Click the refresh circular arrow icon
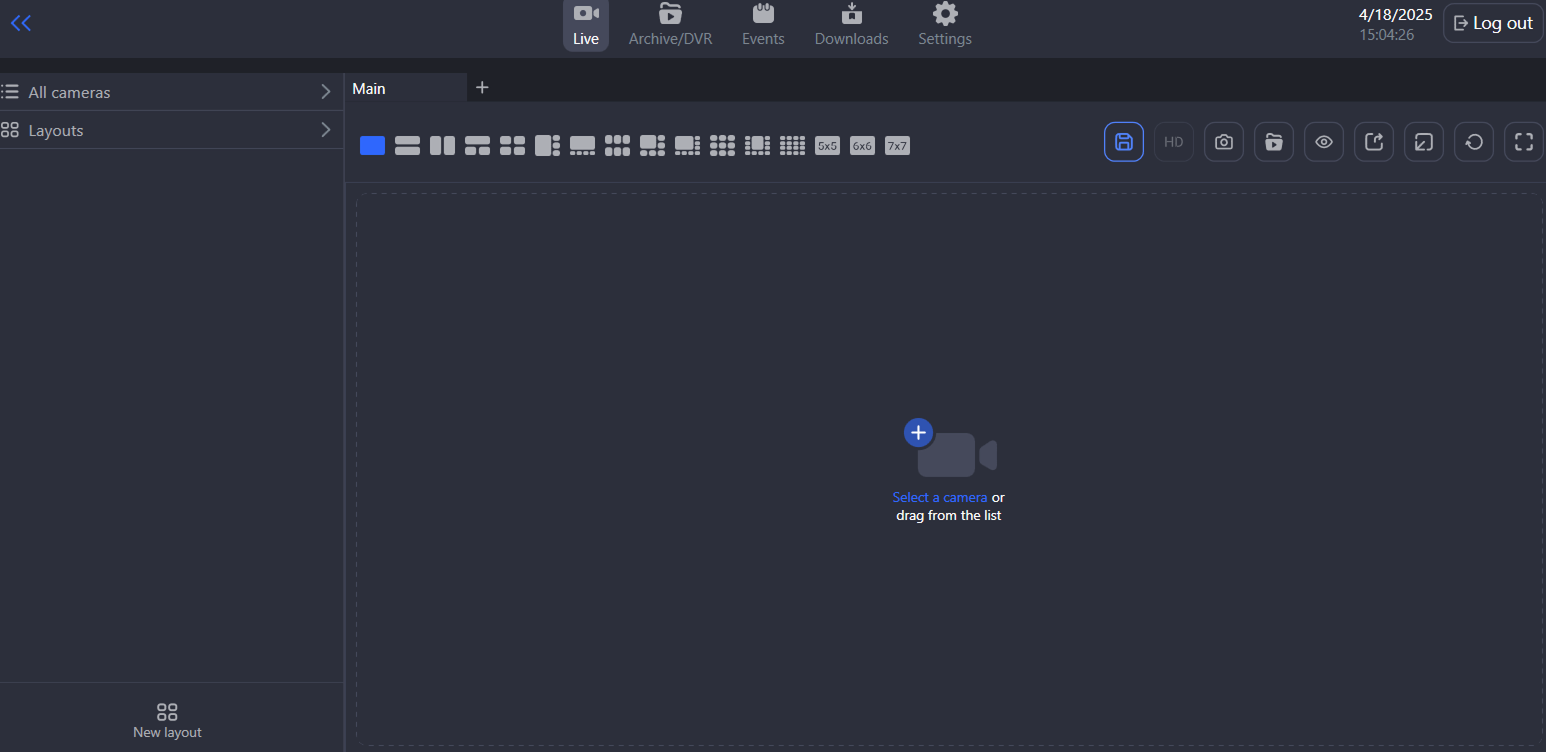This screenshot has width=1546, height=752. click(x=1473, y=142)
